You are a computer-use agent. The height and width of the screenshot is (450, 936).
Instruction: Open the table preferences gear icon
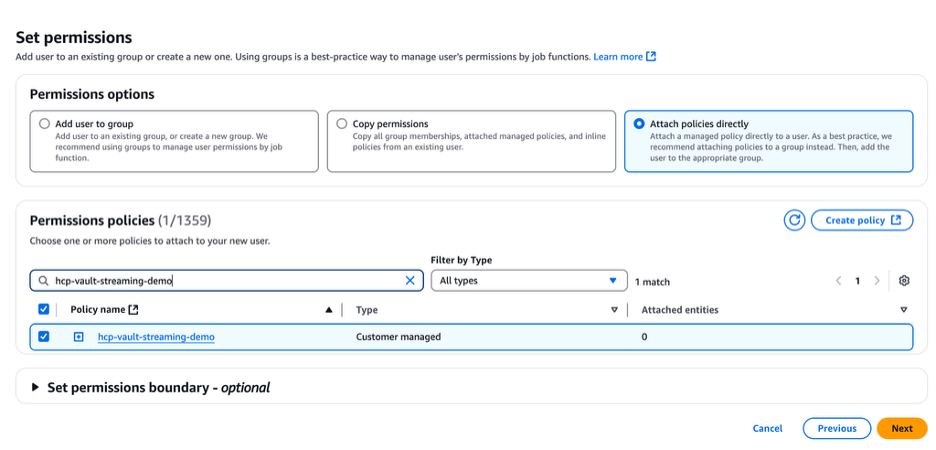(904, 281)
